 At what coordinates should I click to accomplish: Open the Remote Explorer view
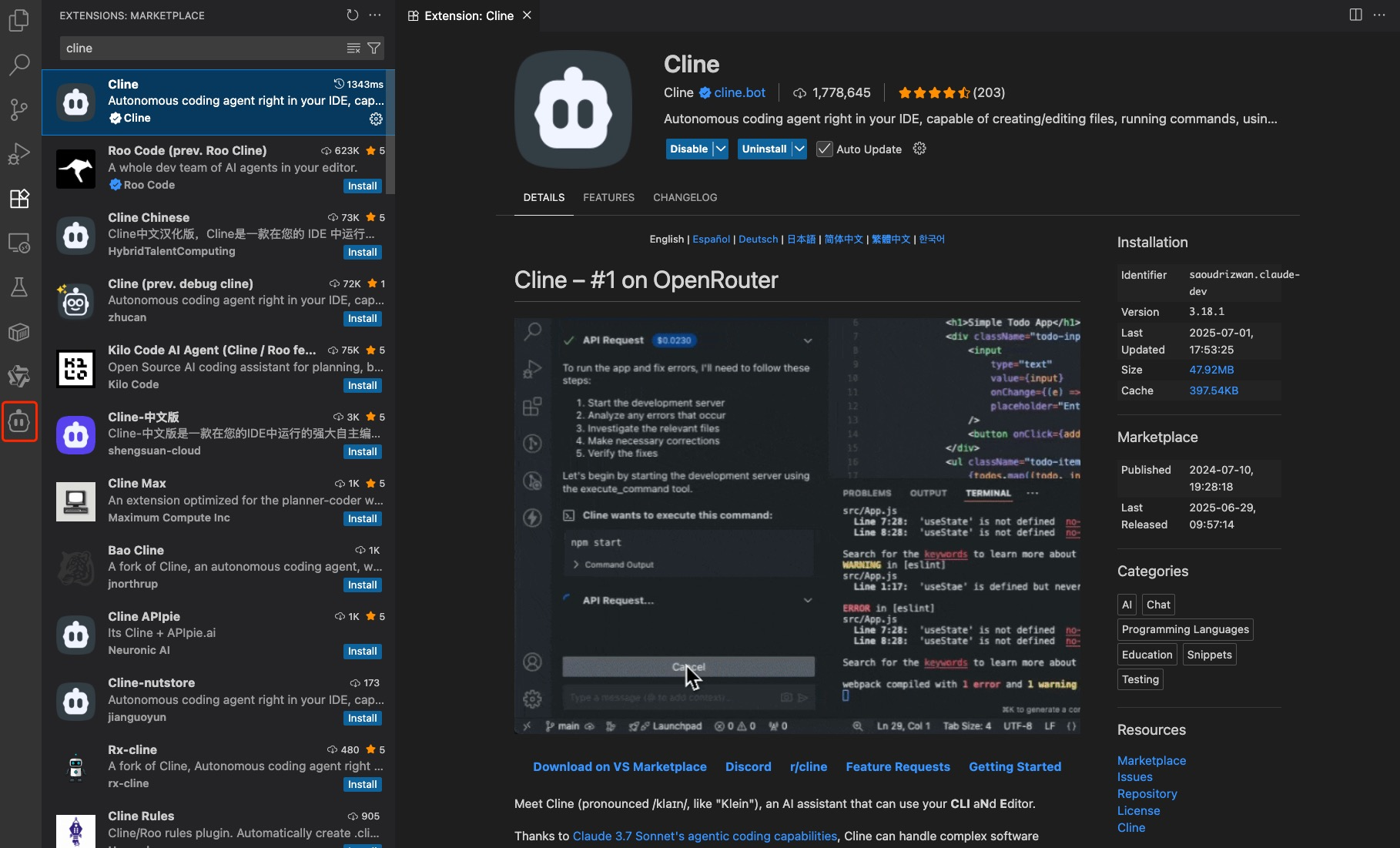[19, 243]
